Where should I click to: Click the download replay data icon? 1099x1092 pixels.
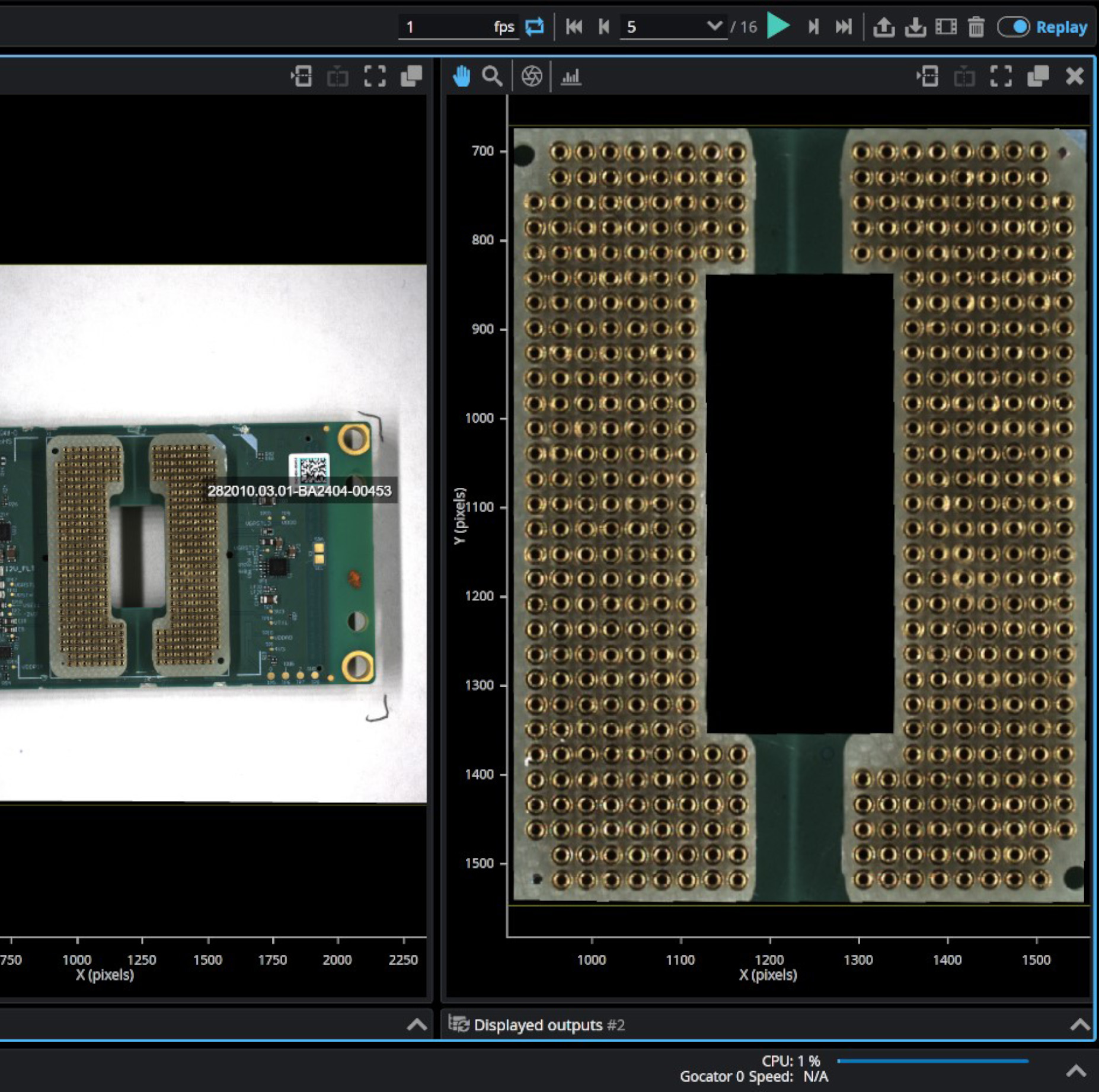[915, 27]
